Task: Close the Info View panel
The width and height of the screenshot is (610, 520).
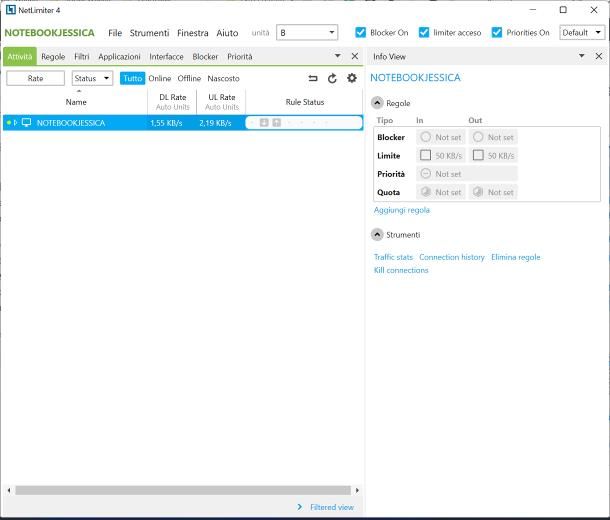Action: click(x=599, y=56)
